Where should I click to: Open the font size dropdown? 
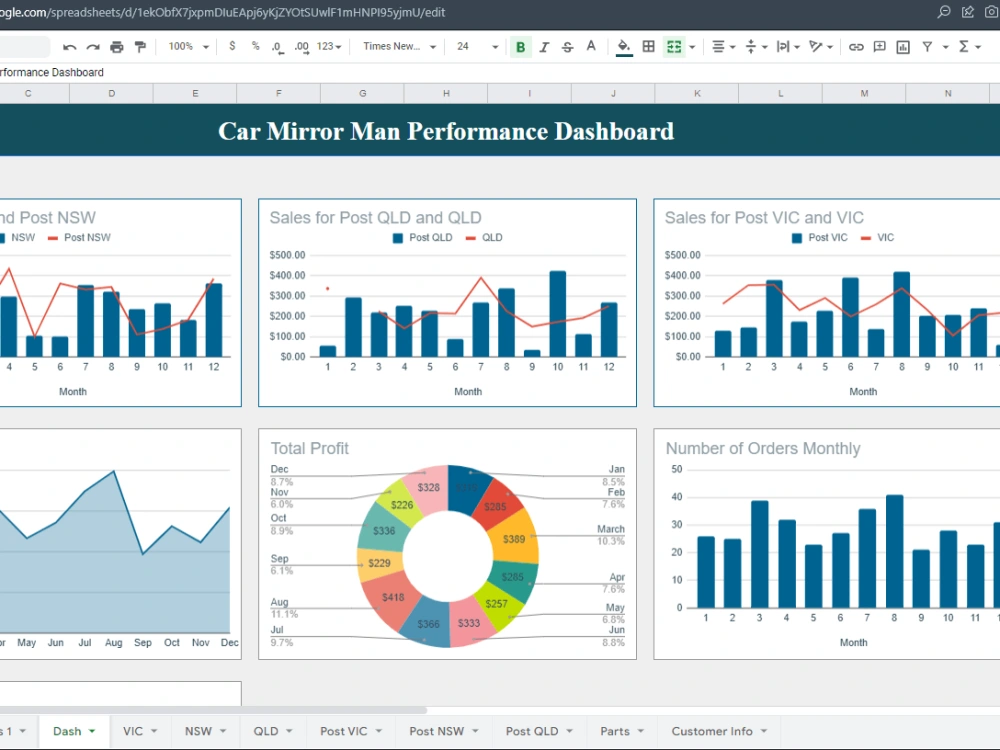471,46
